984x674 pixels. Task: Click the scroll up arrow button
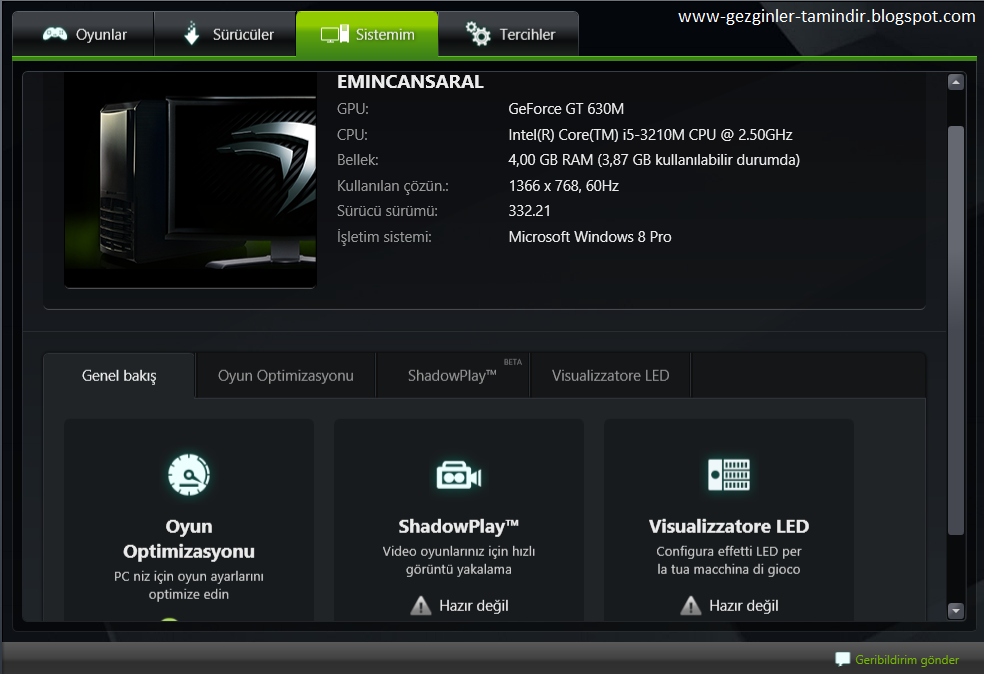coord(956,82)
